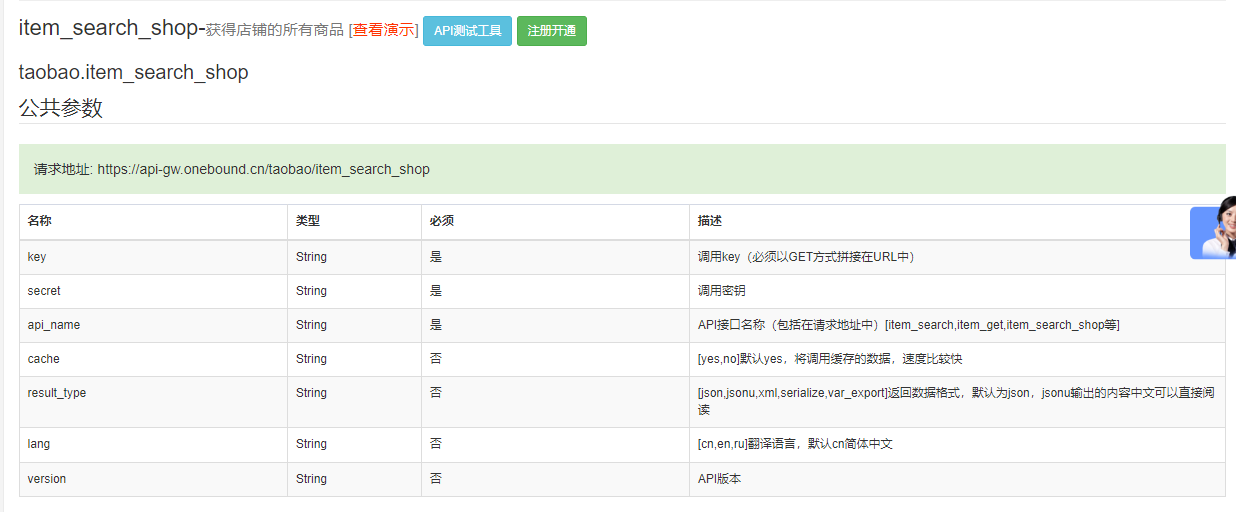
Task: Click String type in the result_type row
Action: (311, 393)
